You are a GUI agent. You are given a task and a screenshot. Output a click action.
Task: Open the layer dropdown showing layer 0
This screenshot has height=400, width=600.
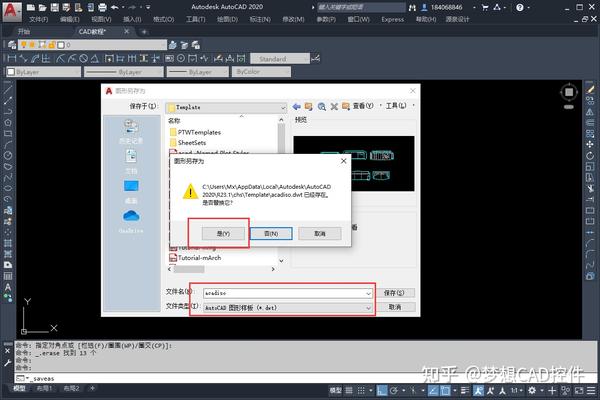point(92,45)
